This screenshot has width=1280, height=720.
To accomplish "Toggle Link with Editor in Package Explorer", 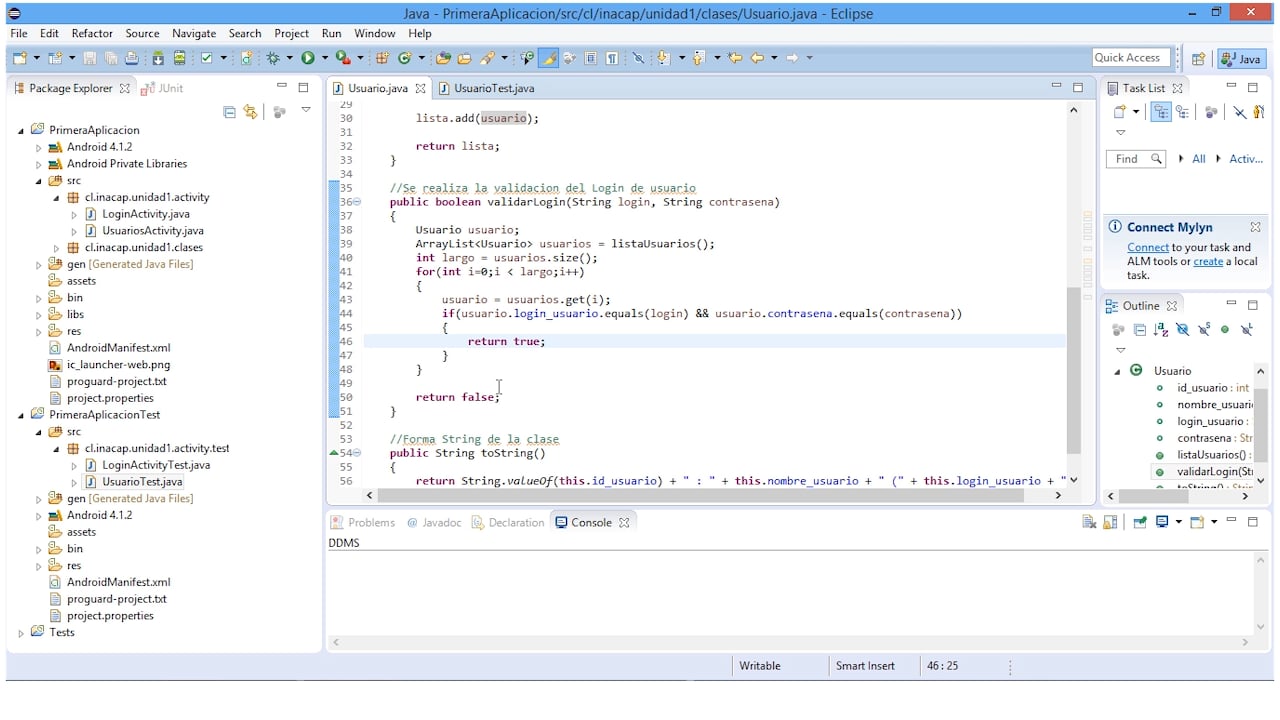I will point(250,112).
